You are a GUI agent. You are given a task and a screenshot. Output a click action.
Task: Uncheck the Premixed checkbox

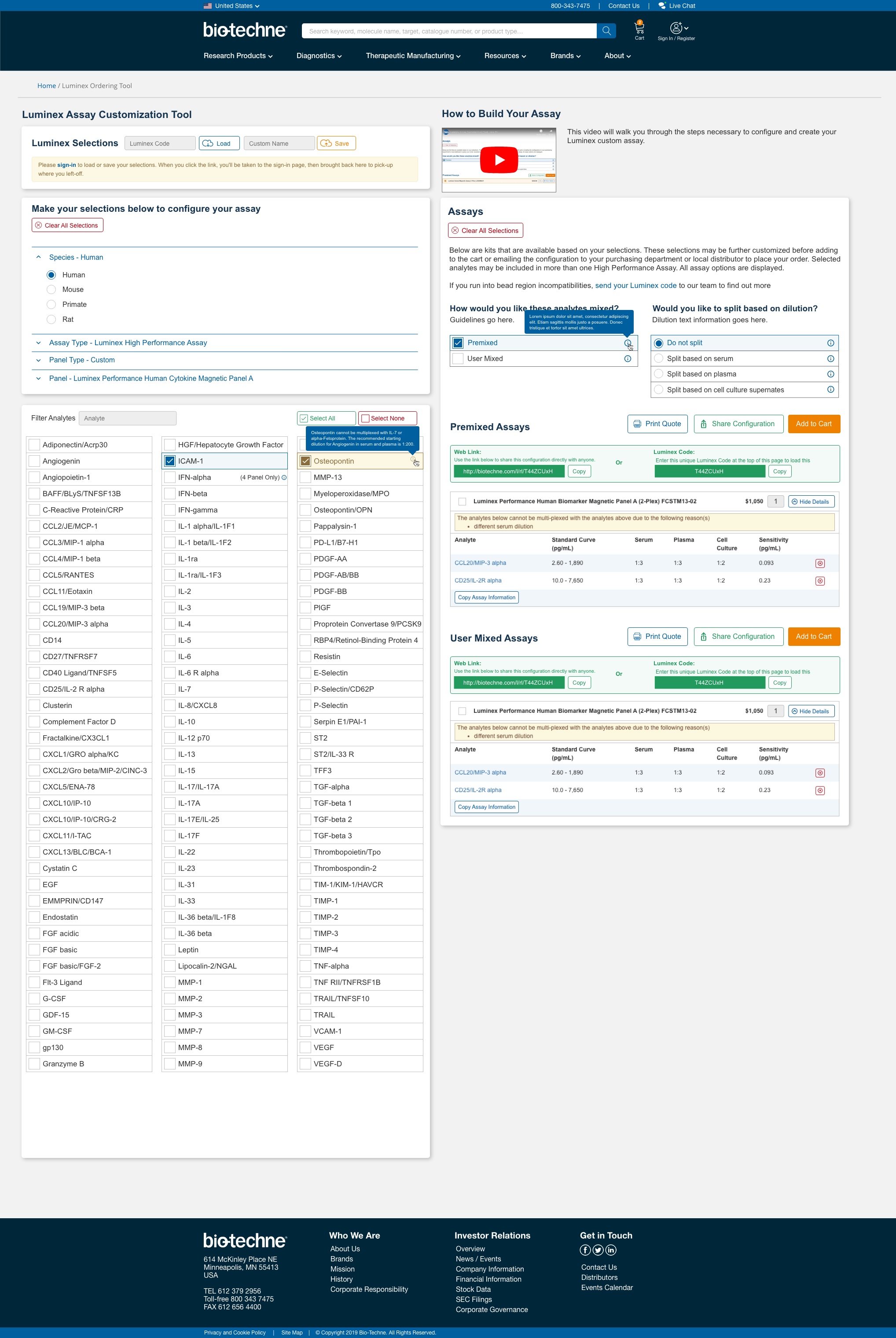tap(458, 343)
